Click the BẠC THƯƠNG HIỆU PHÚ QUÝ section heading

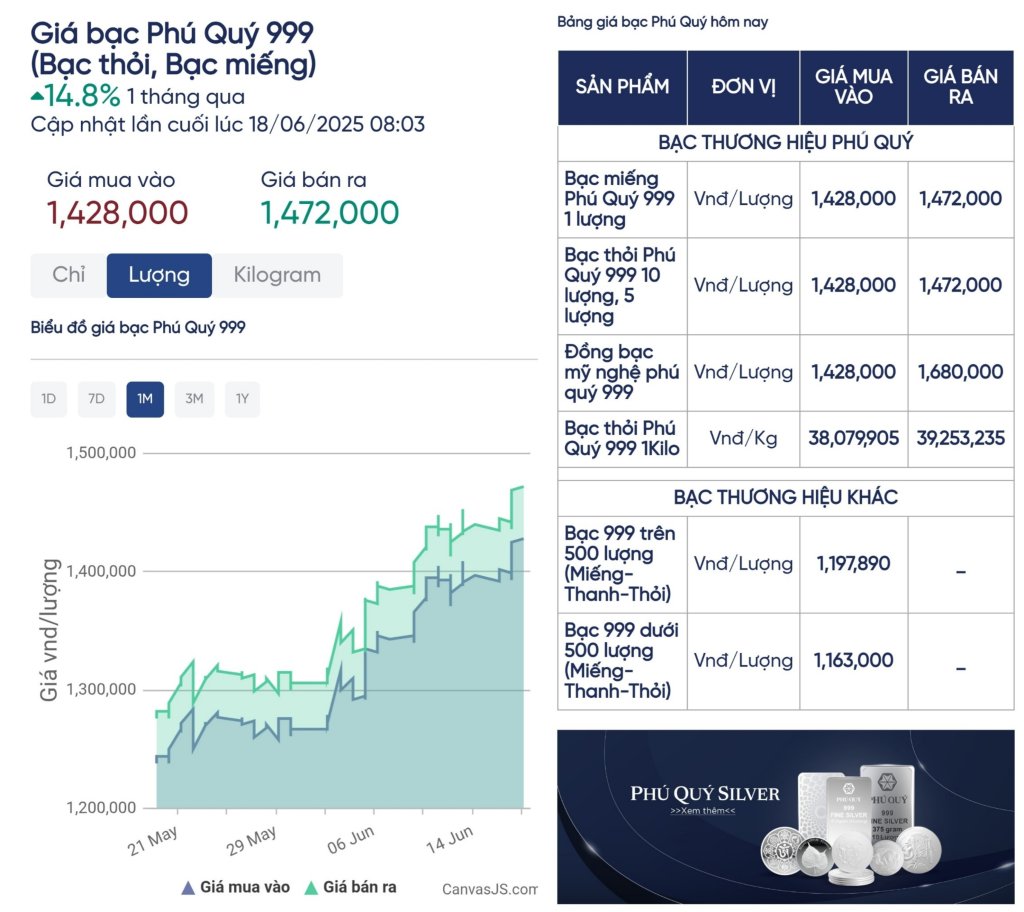coord(786,142)
